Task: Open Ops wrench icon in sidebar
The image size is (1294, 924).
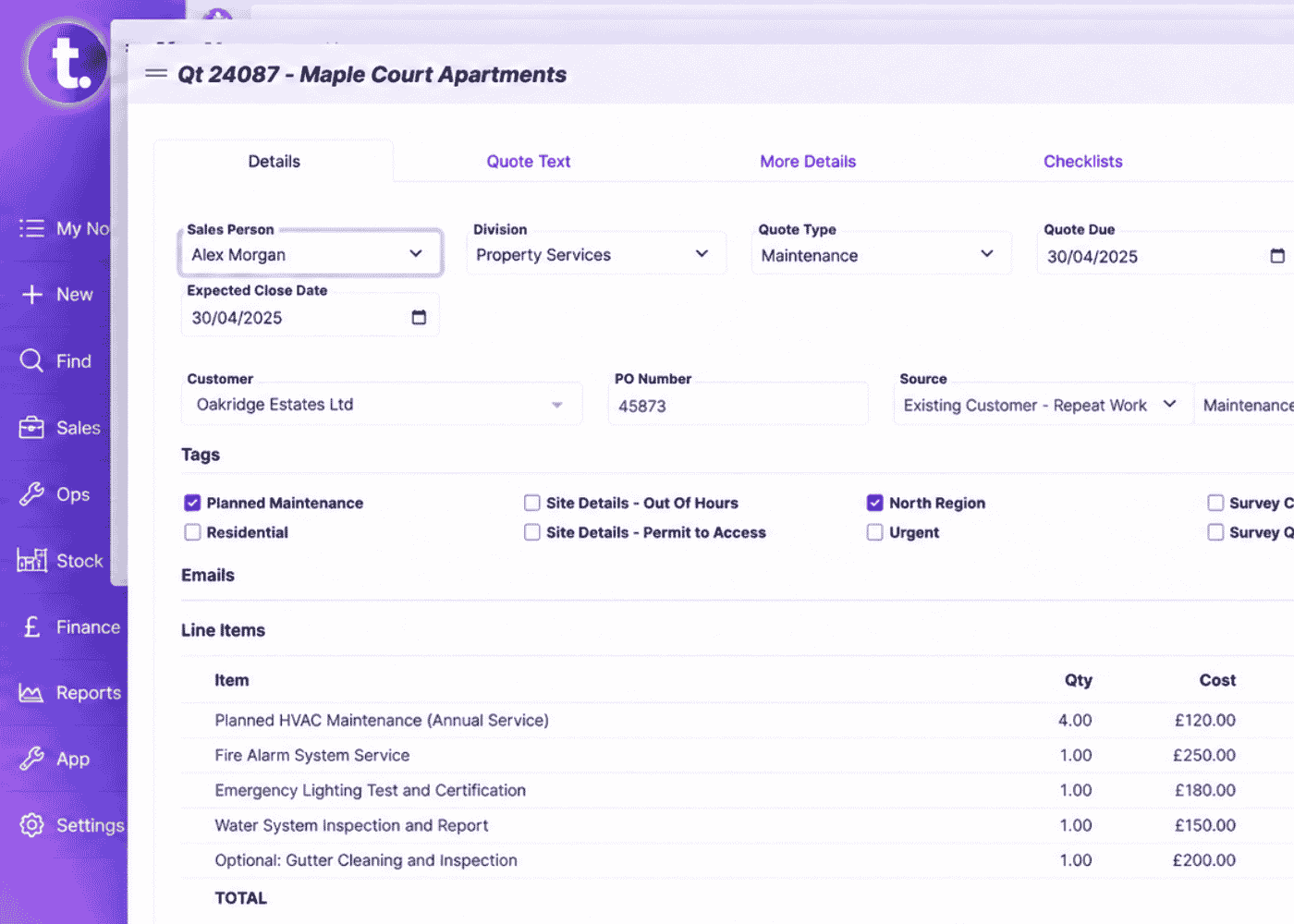Action: coord(31,494)
